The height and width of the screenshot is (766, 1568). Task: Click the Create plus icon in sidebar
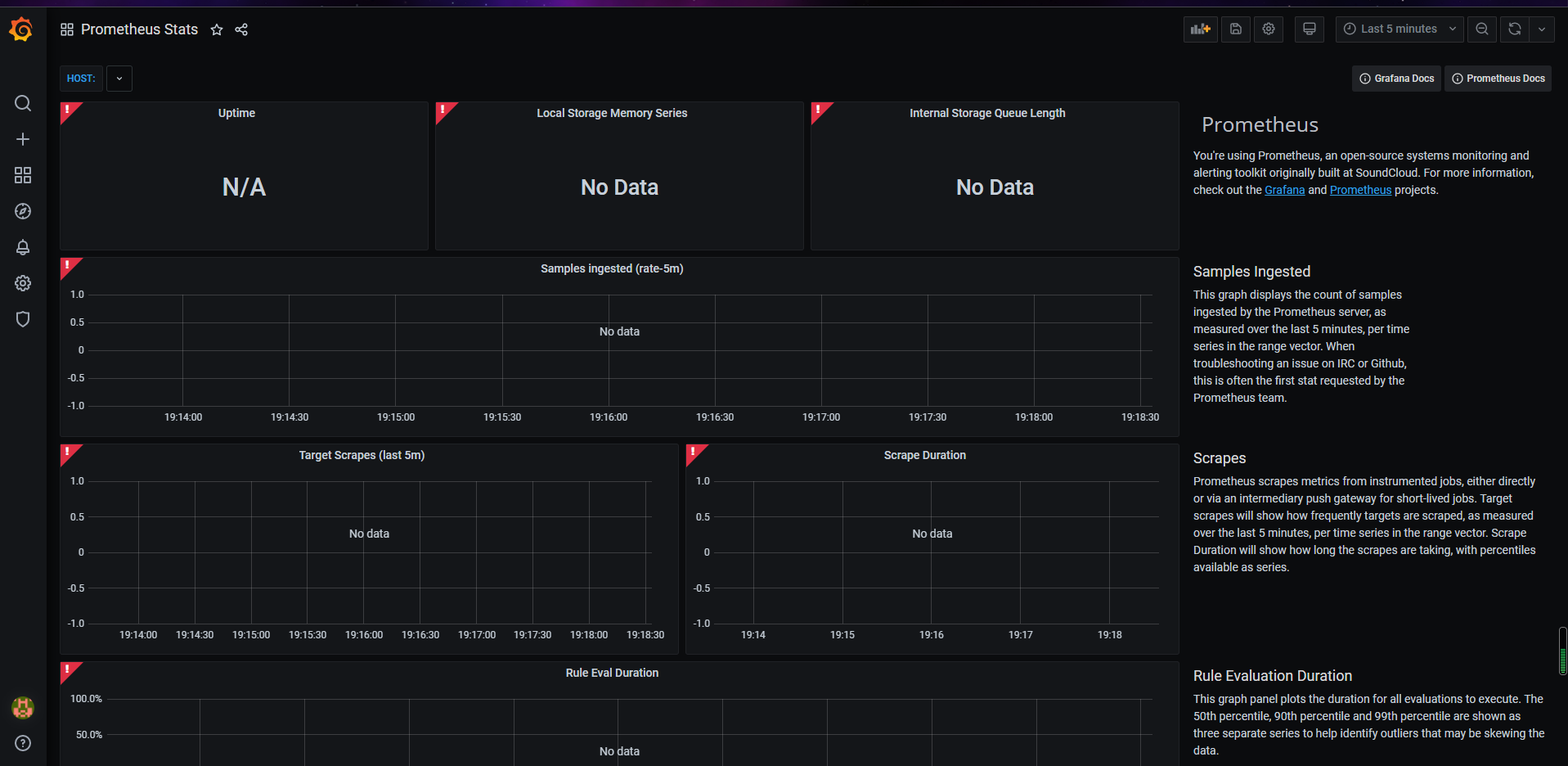click(x=23, y=139)
